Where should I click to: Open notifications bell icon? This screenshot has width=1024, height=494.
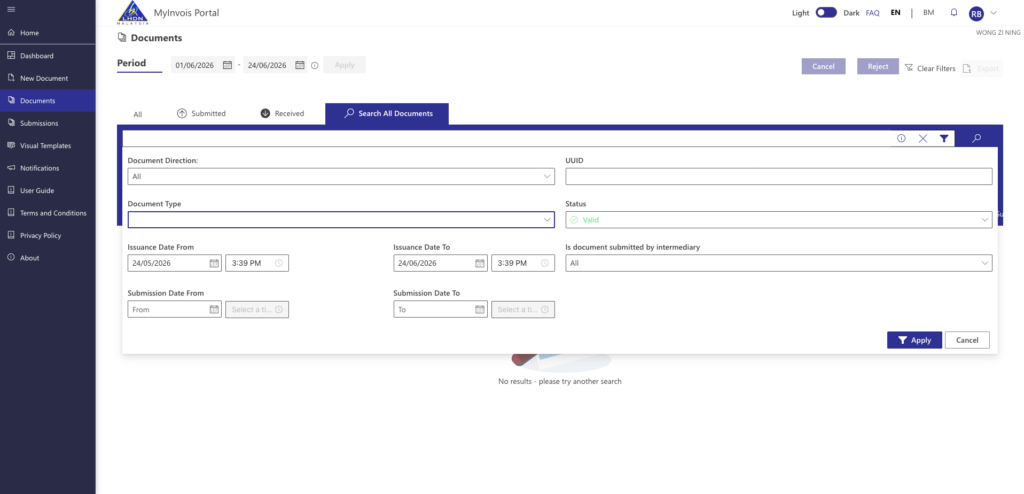coord(954,12)
